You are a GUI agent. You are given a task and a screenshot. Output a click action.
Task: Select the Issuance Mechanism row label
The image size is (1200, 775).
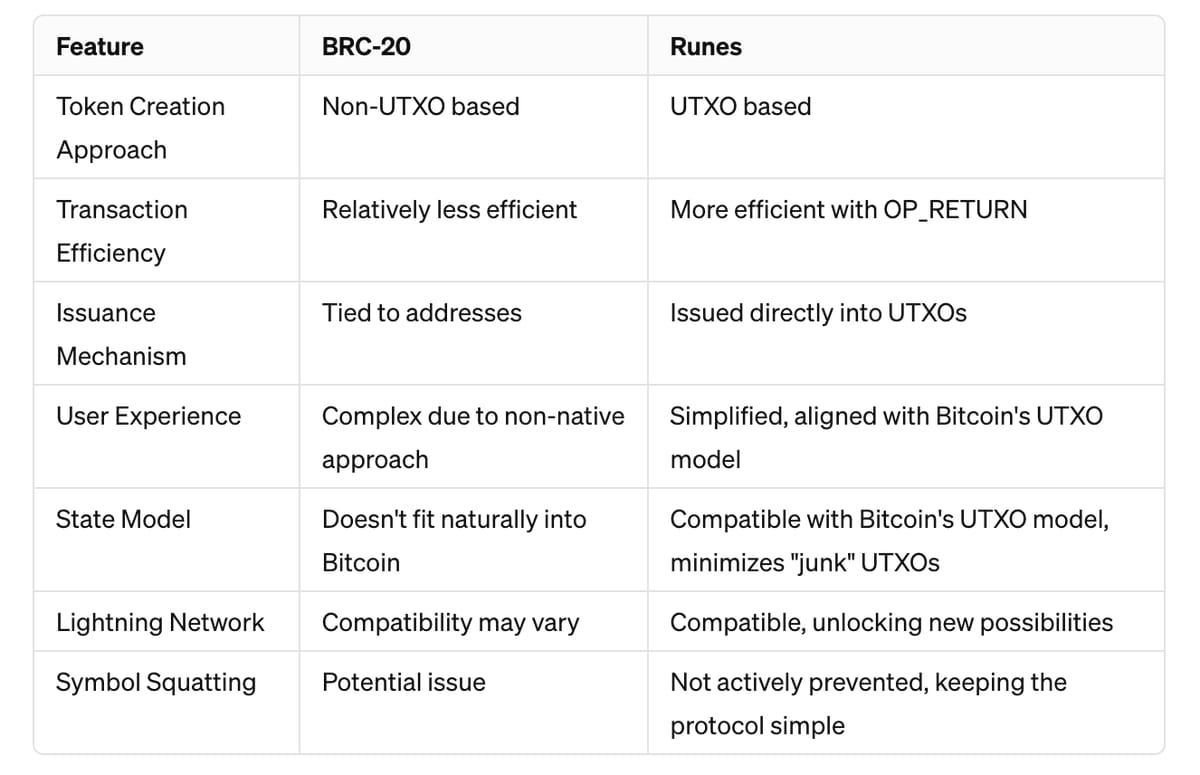(121, 334)
